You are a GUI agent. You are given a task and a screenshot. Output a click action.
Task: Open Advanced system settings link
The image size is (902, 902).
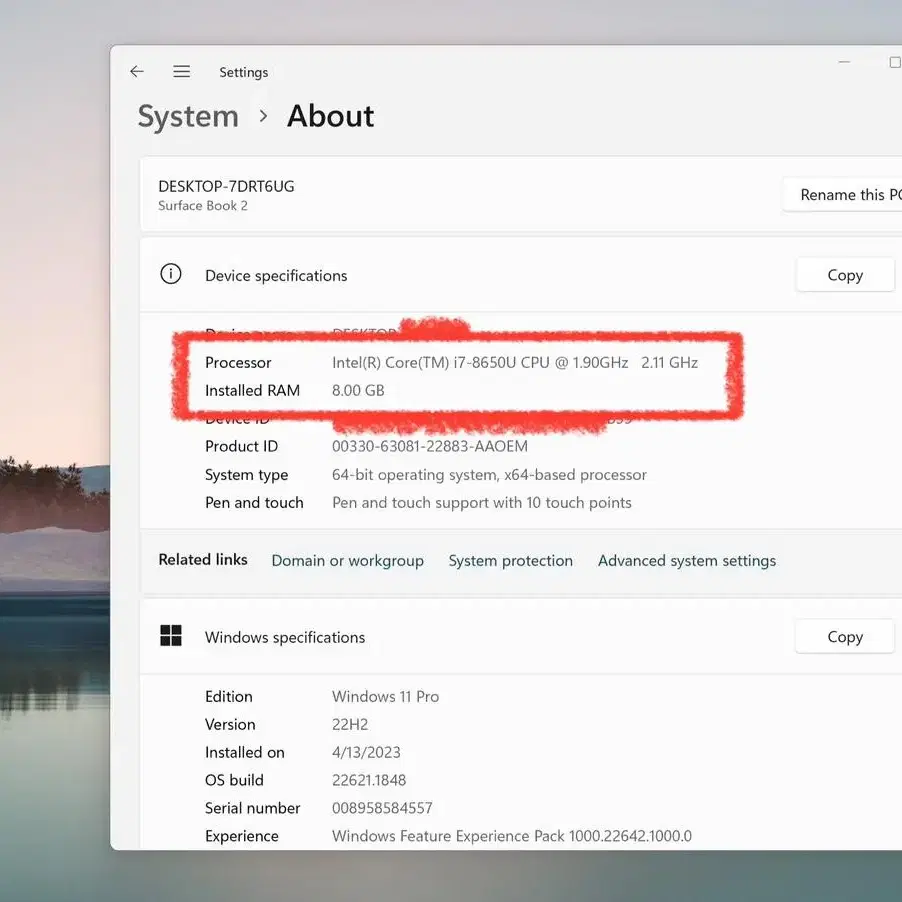click(x=687, y=560)
